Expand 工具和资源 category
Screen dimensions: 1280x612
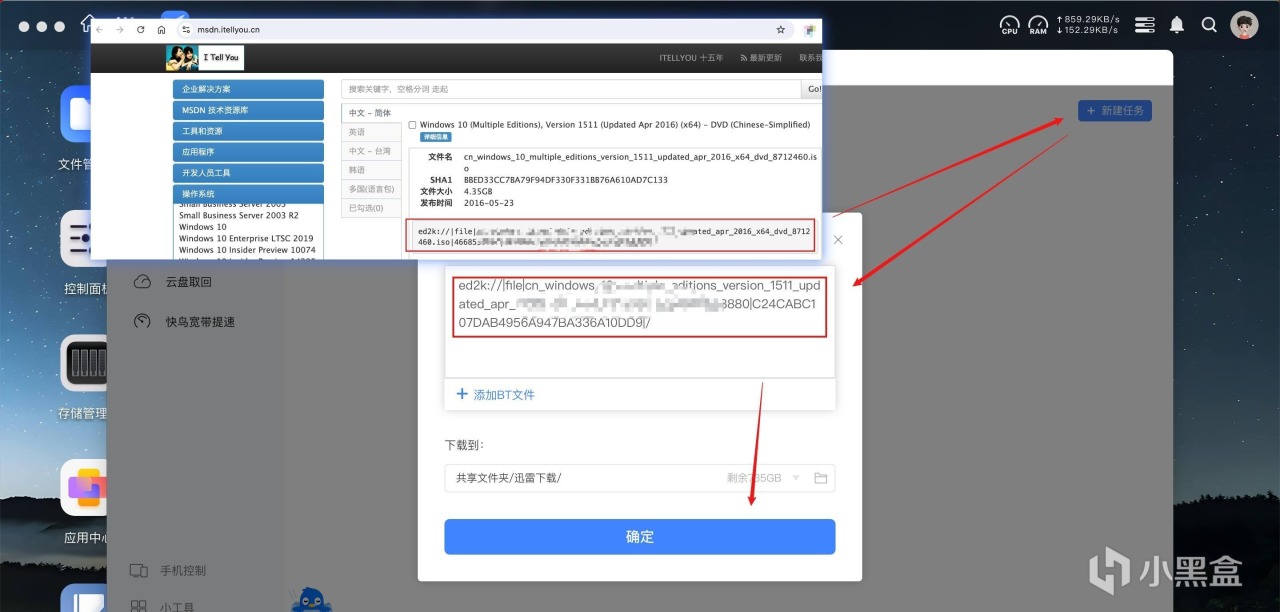point(248,131)
